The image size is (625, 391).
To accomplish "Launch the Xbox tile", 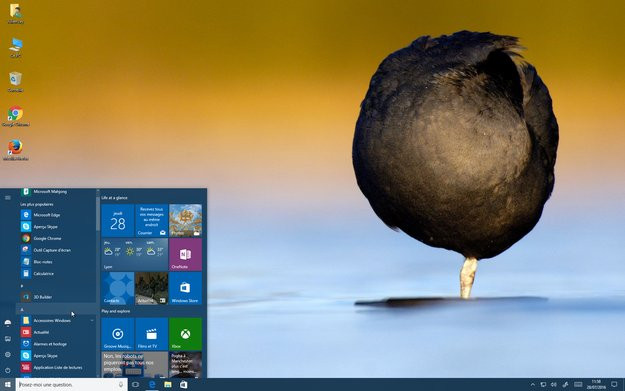I will point(185,334).
